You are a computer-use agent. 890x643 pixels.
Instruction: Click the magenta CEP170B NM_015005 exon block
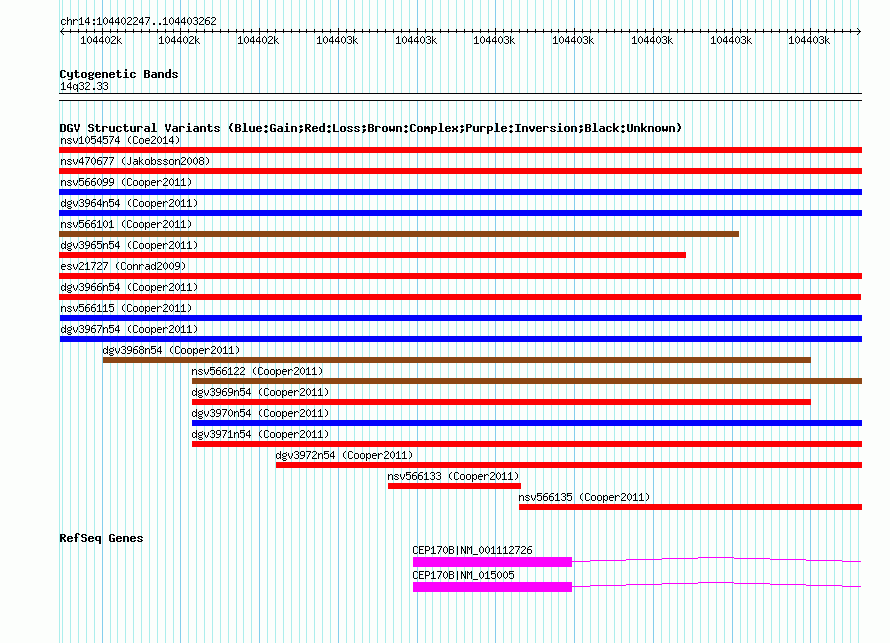(x=492, y=587)
